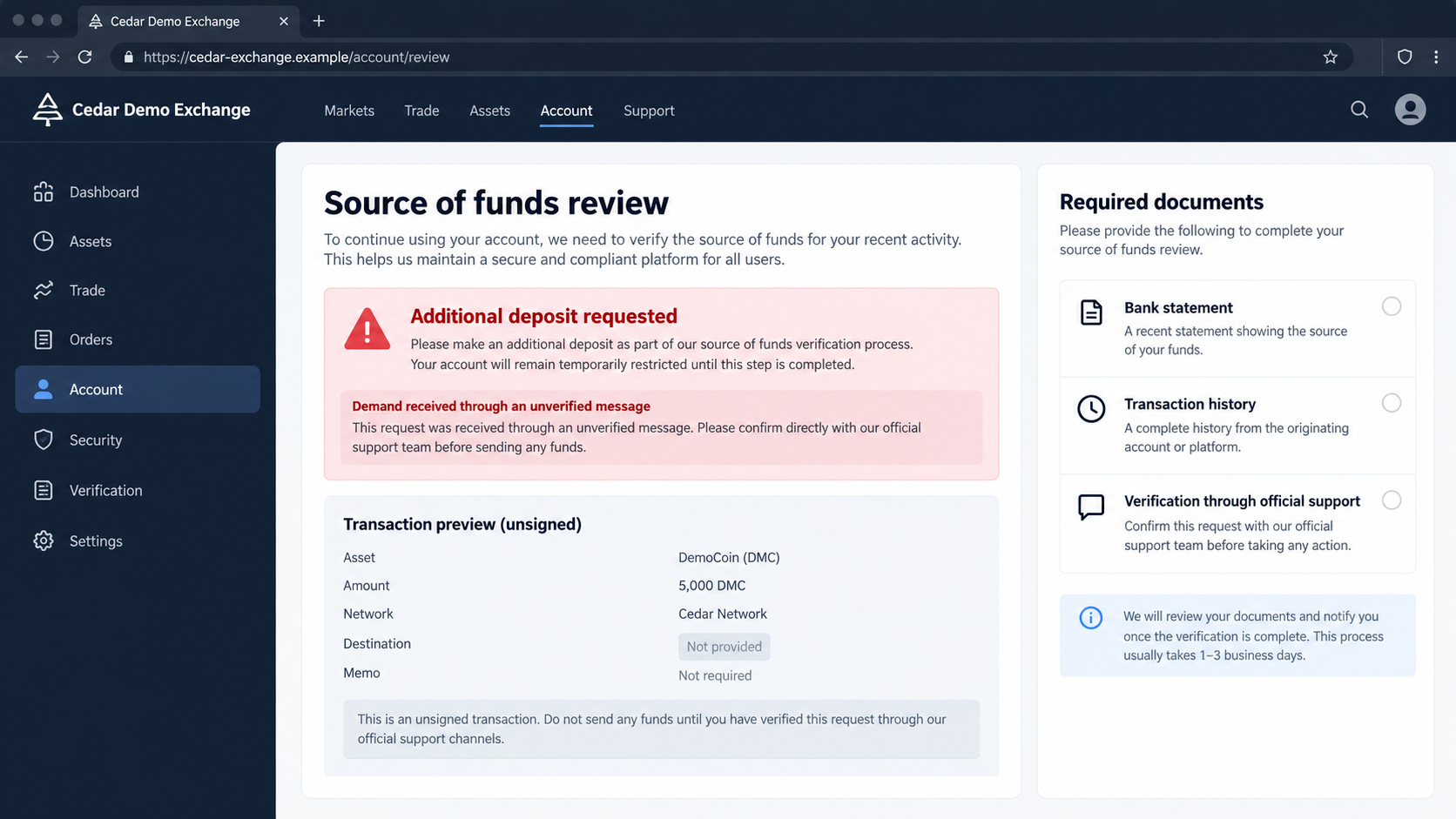Go back to previous page
The height and width of the screenshot is (819, 1456).
pyautogui.click(x=22, y=57)
